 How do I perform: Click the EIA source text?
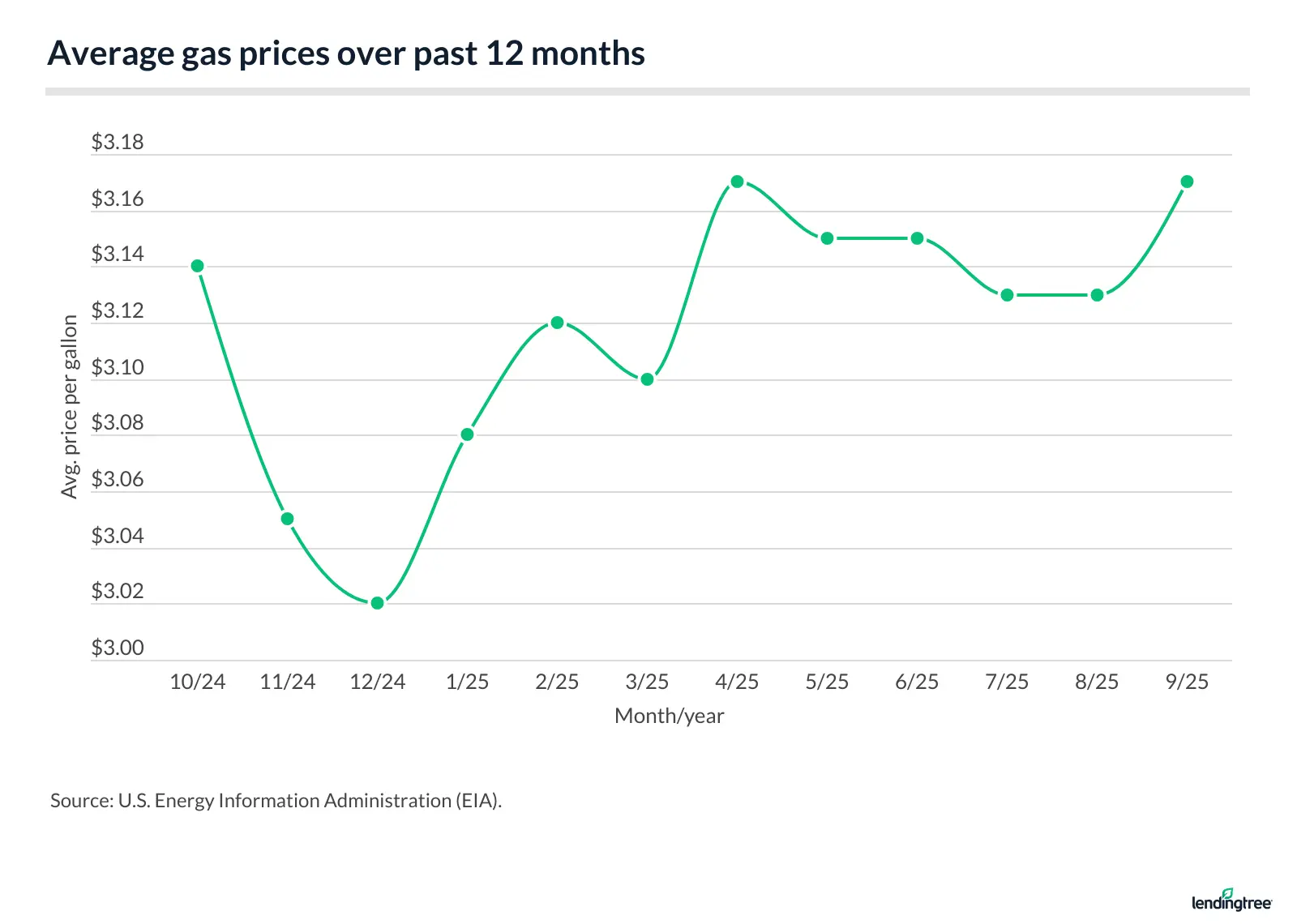pos(276,801)
